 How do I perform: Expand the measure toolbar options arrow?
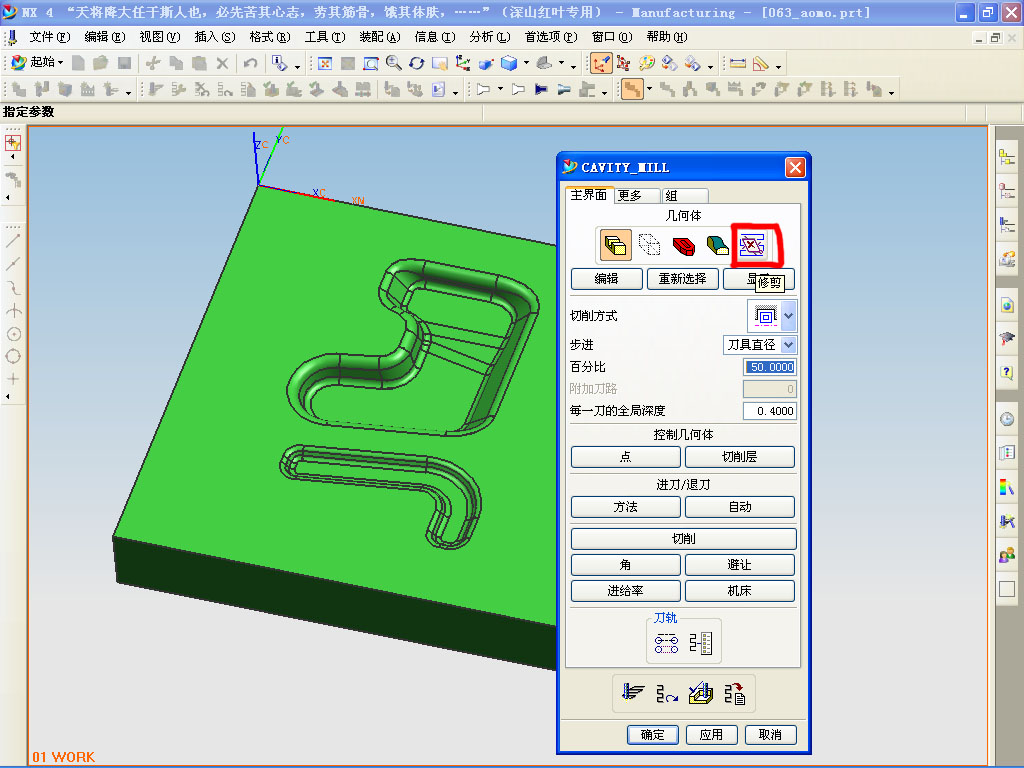pos(778,65)
